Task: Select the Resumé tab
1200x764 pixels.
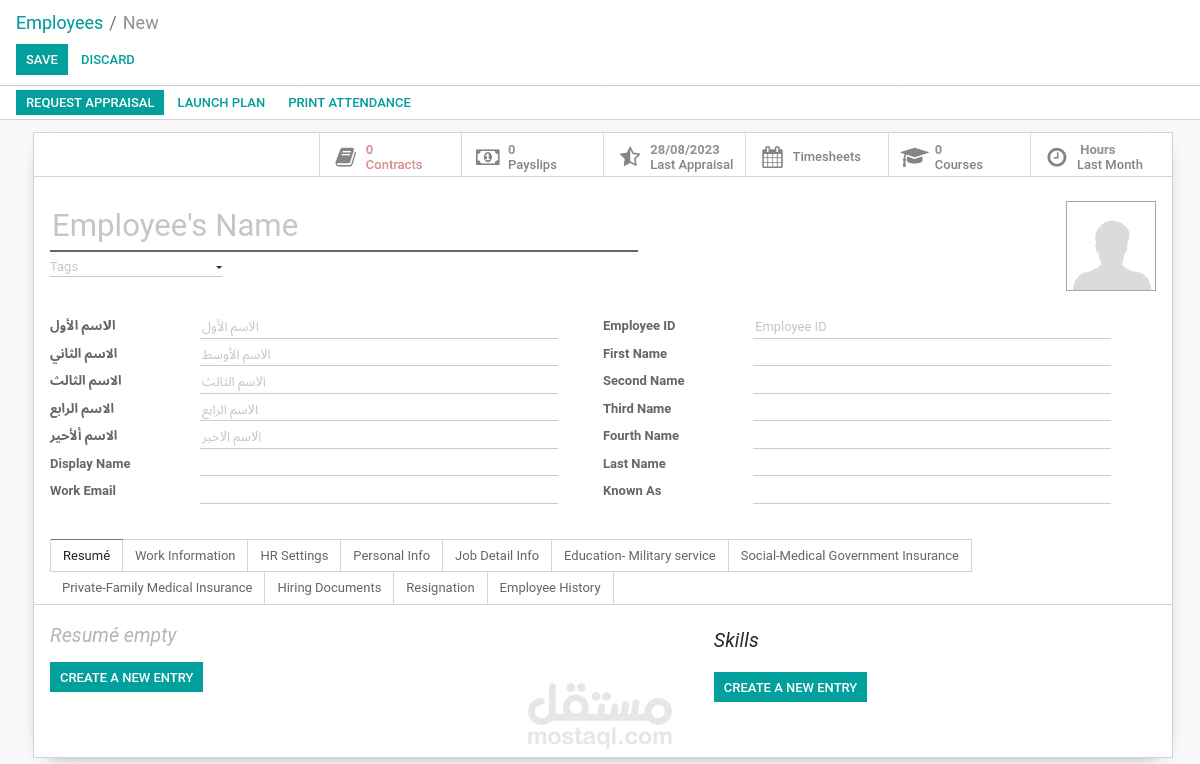Action: tap(86, 556)
